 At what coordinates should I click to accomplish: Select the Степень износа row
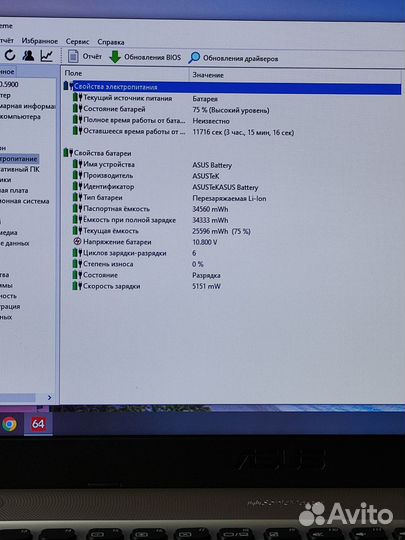point(232,264)
